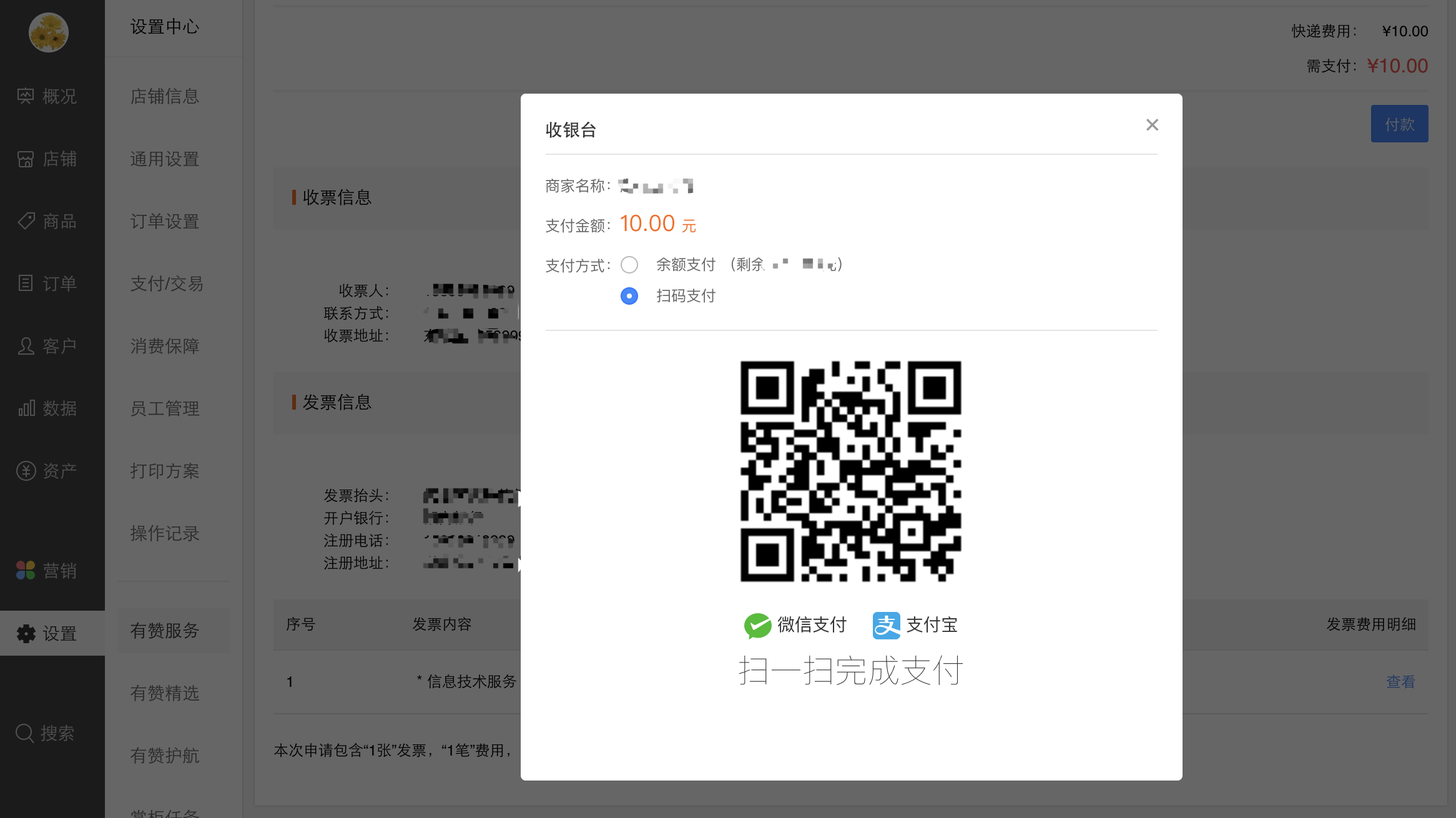Click 收票地址 label
The width and height of the screenshot is (1456, 818).
[x=357, y=336]
